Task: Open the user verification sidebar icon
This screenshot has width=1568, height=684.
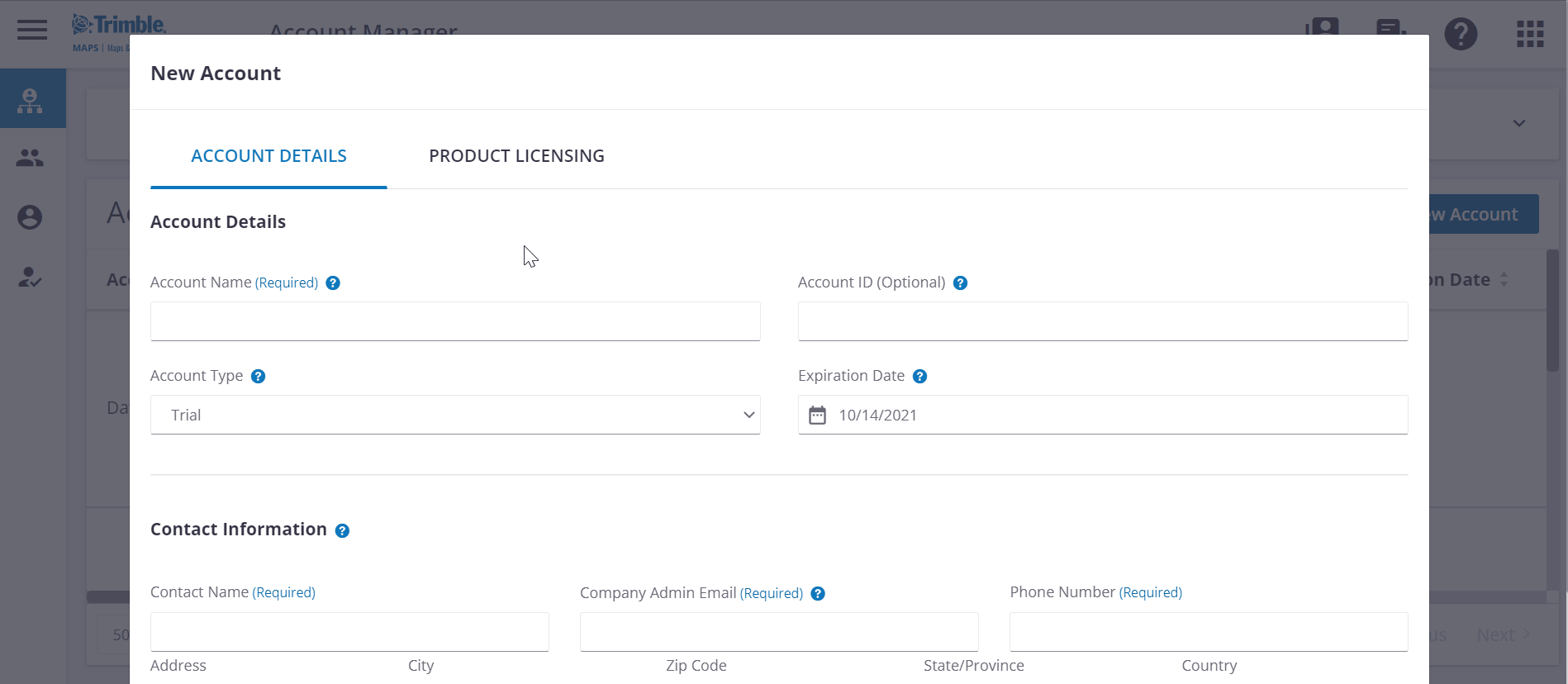Action: (31, 277)
